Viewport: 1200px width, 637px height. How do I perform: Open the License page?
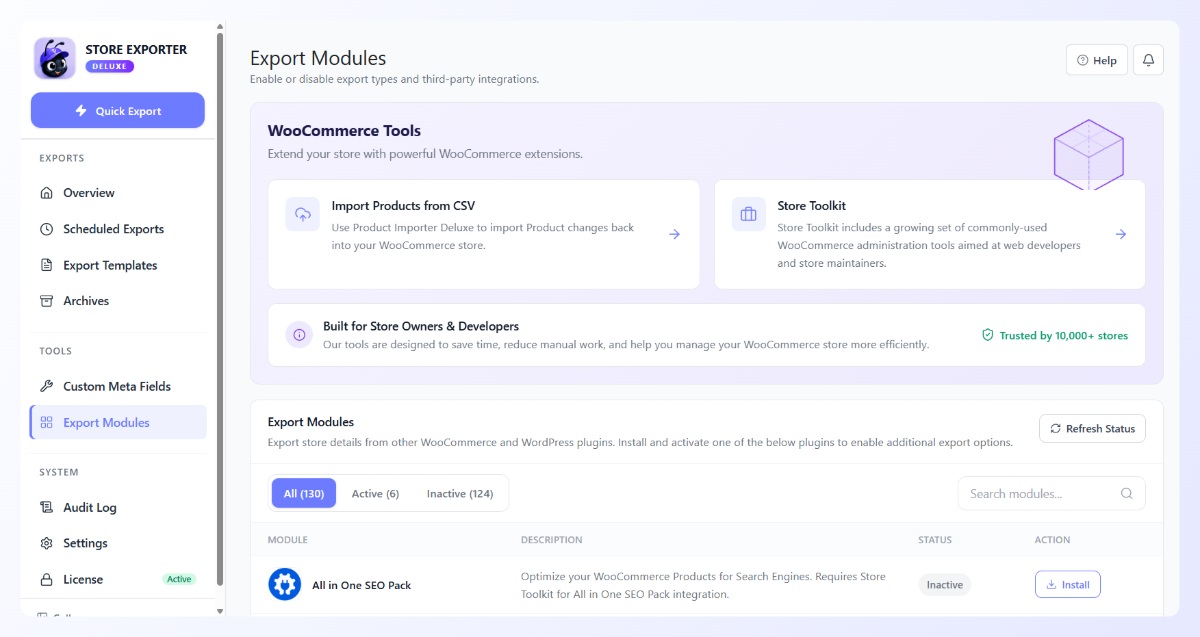click(x=118, y=579)
